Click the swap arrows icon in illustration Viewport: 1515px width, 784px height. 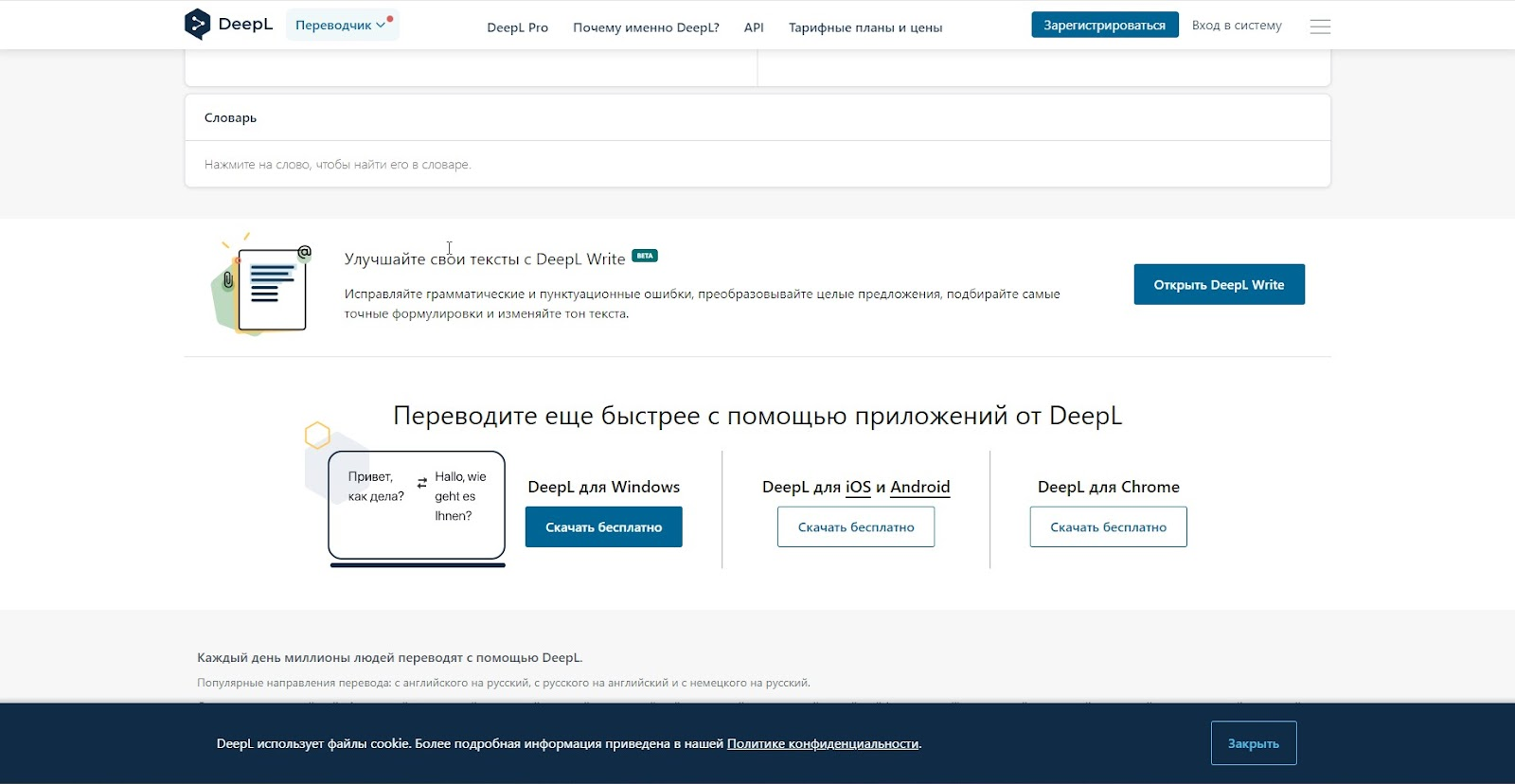422,483
